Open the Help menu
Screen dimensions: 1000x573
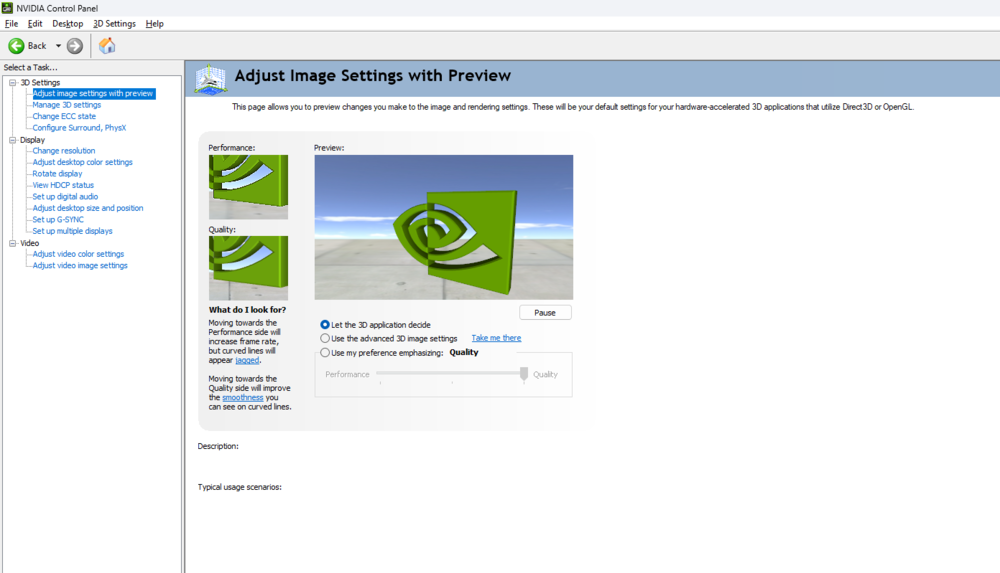[x=154, y=24]
